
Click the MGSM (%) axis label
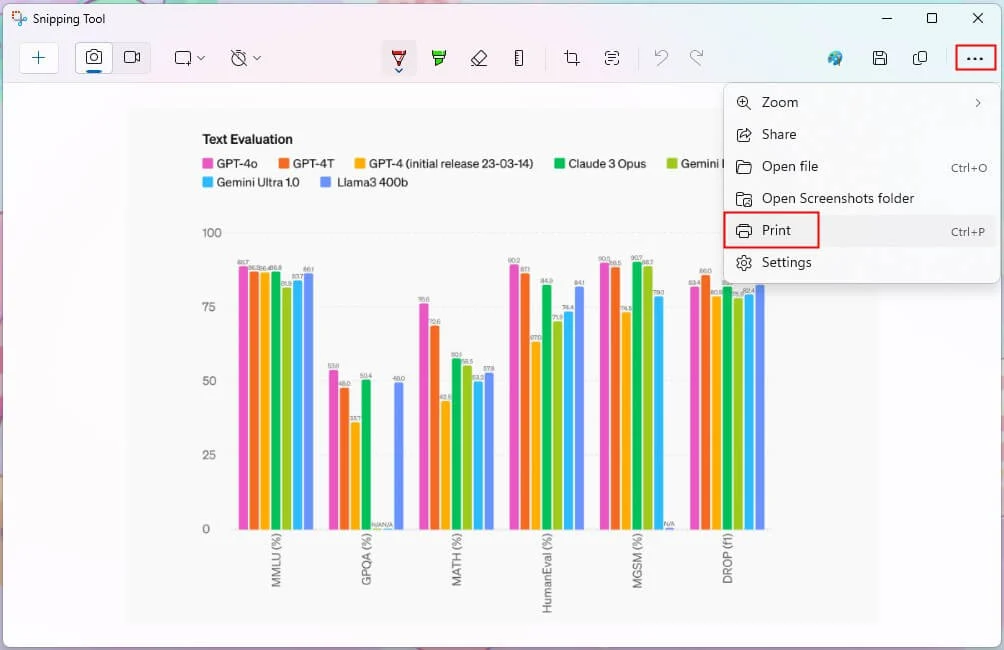[637, 561]
